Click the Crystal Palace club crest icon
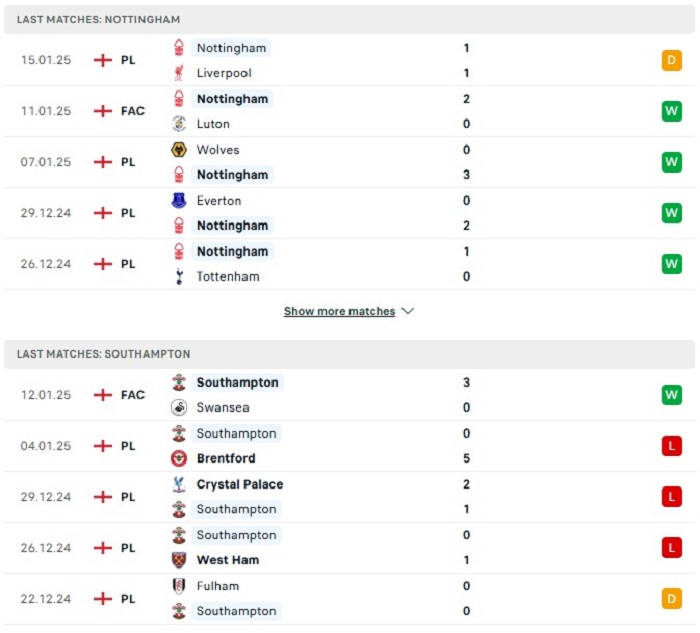 [x=179, y=484]
